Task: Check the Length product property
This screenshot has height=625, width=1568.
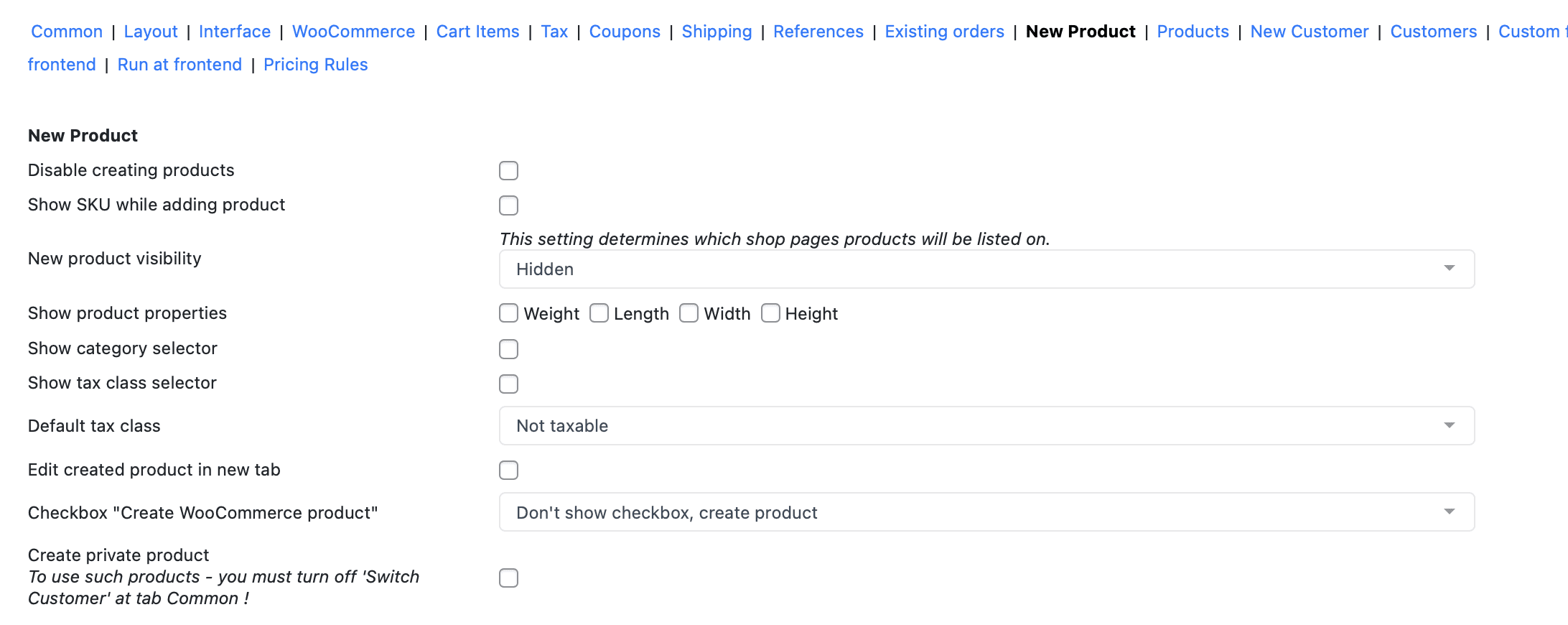Action: click(x=599, y=313)
